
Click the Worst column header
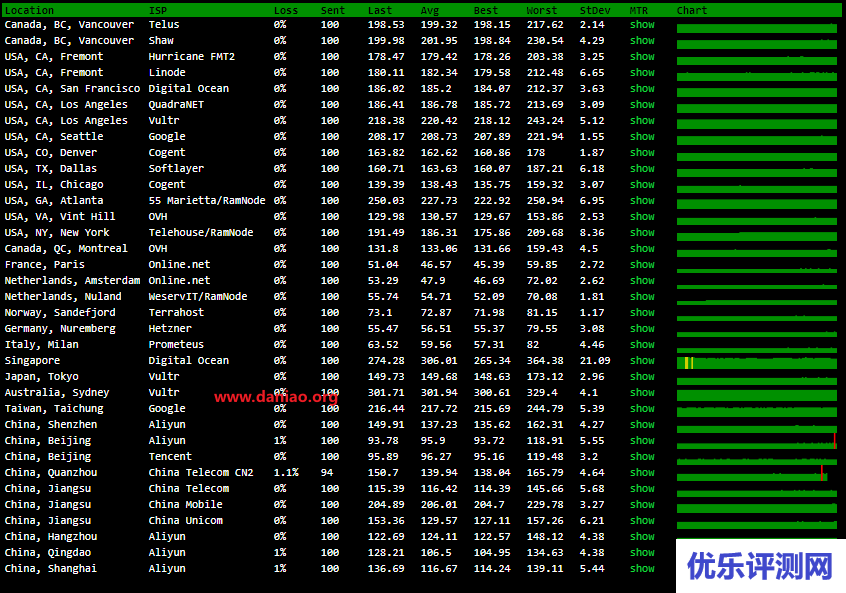[x=542, y=10]
